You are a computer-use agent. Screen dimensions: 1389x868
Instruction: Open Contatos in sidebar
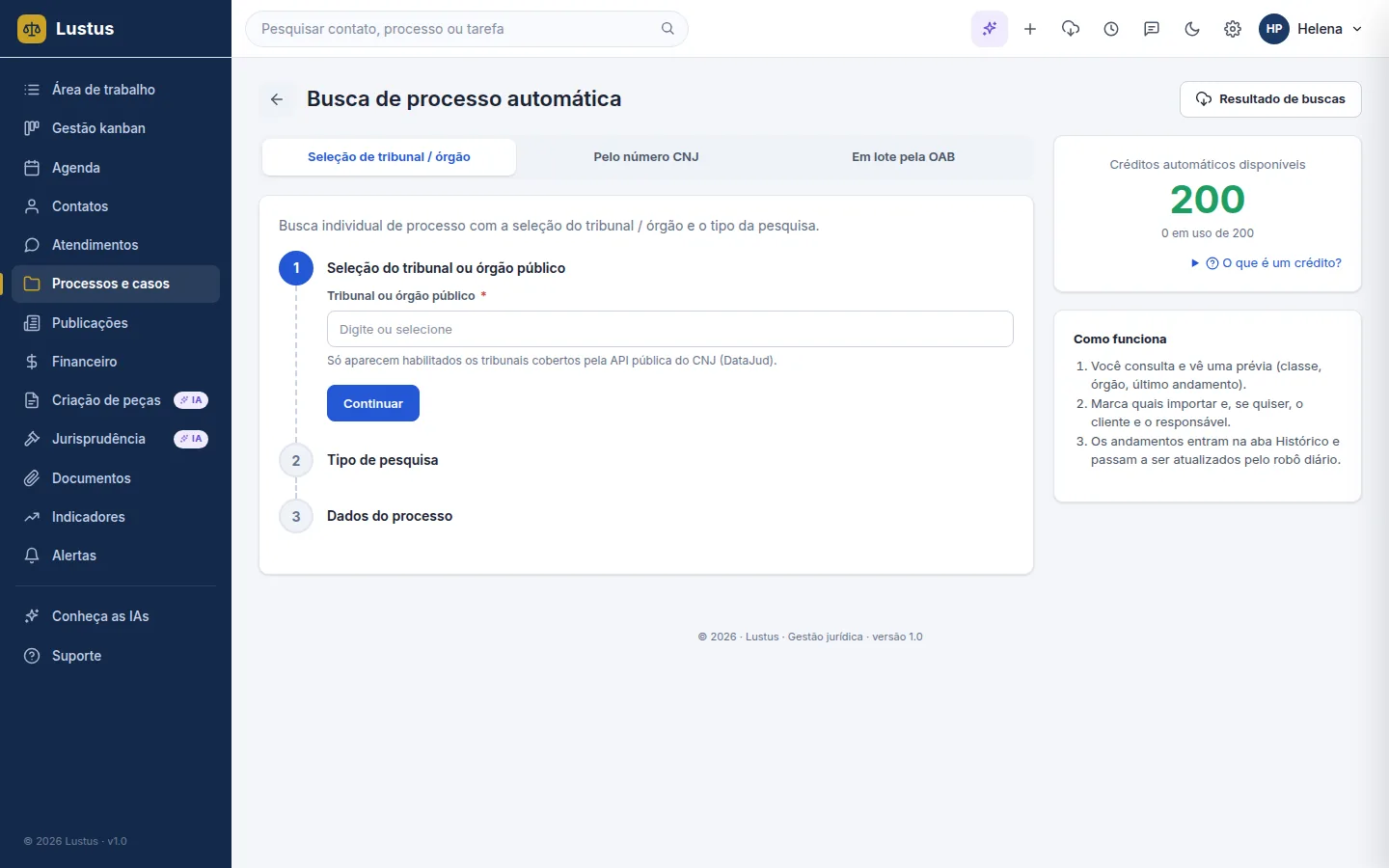click(116, 206)
